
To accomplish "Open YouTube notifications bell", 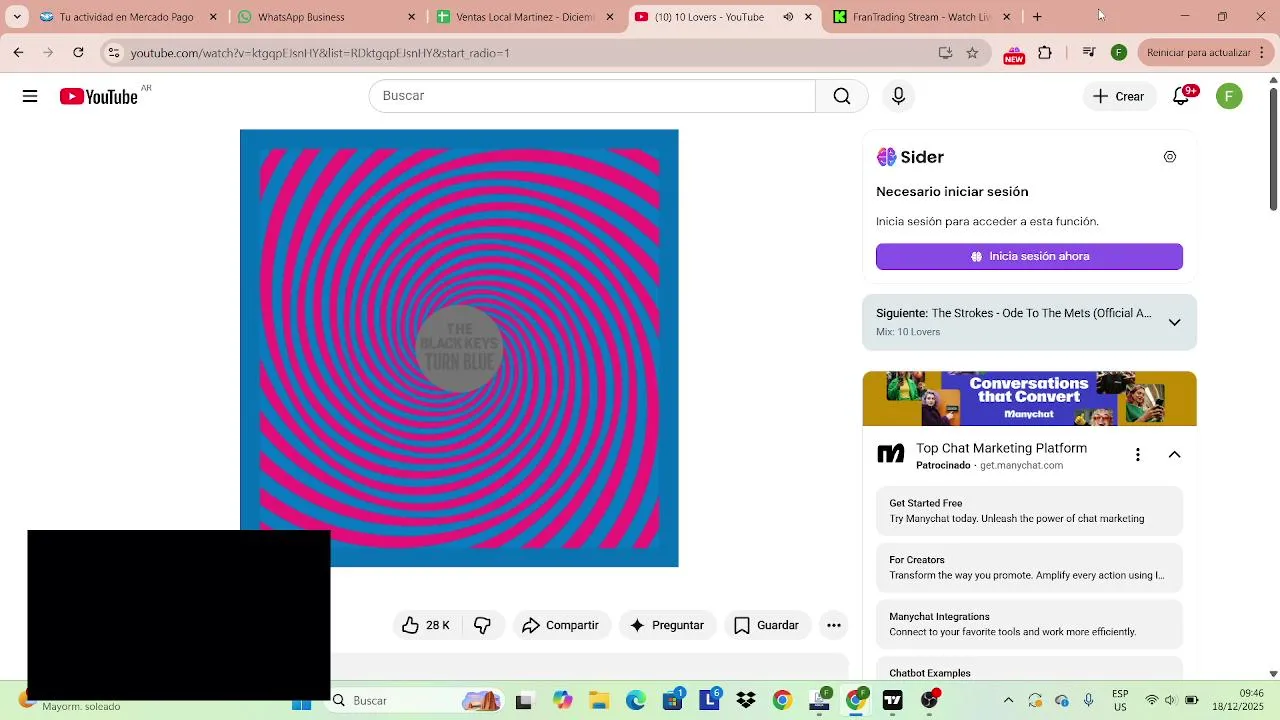I will coord(1181,96).
